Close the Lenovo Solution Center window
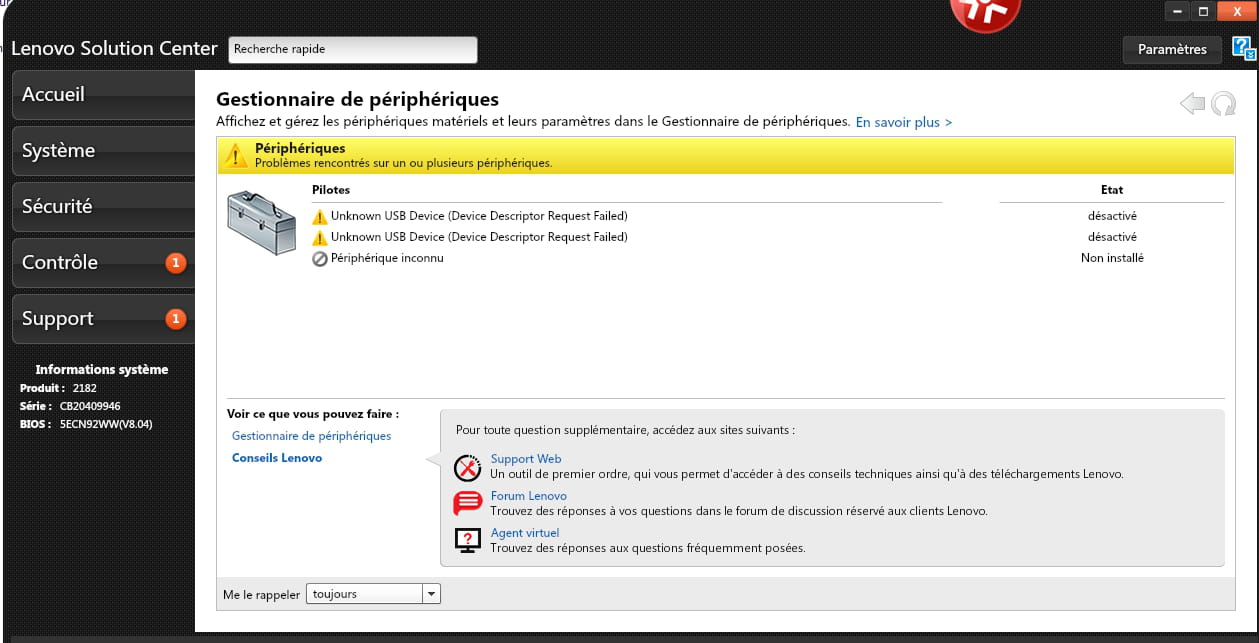The width and height of the screenshot is (1259, 643). pyautogui.click(x=1237, y=11)
